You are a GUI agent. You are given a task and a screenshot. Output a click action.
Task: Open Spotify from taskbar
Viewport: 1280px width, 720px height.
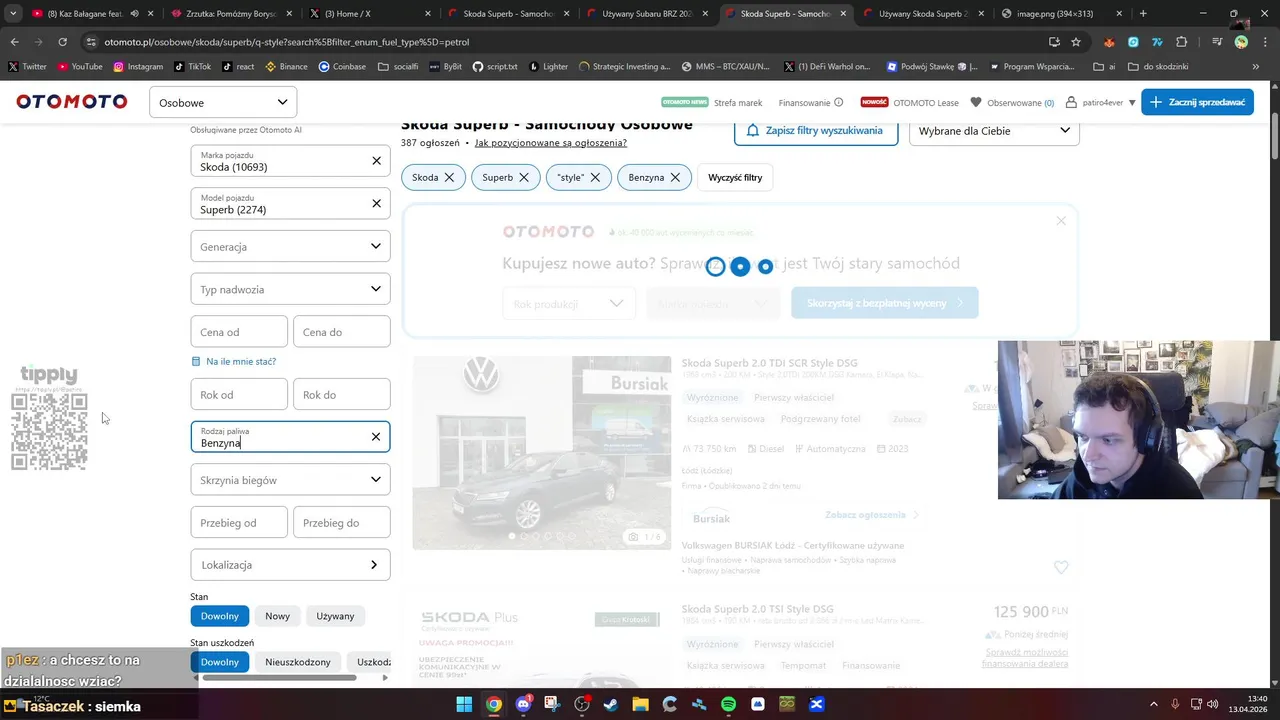click(x=728, y=704)
